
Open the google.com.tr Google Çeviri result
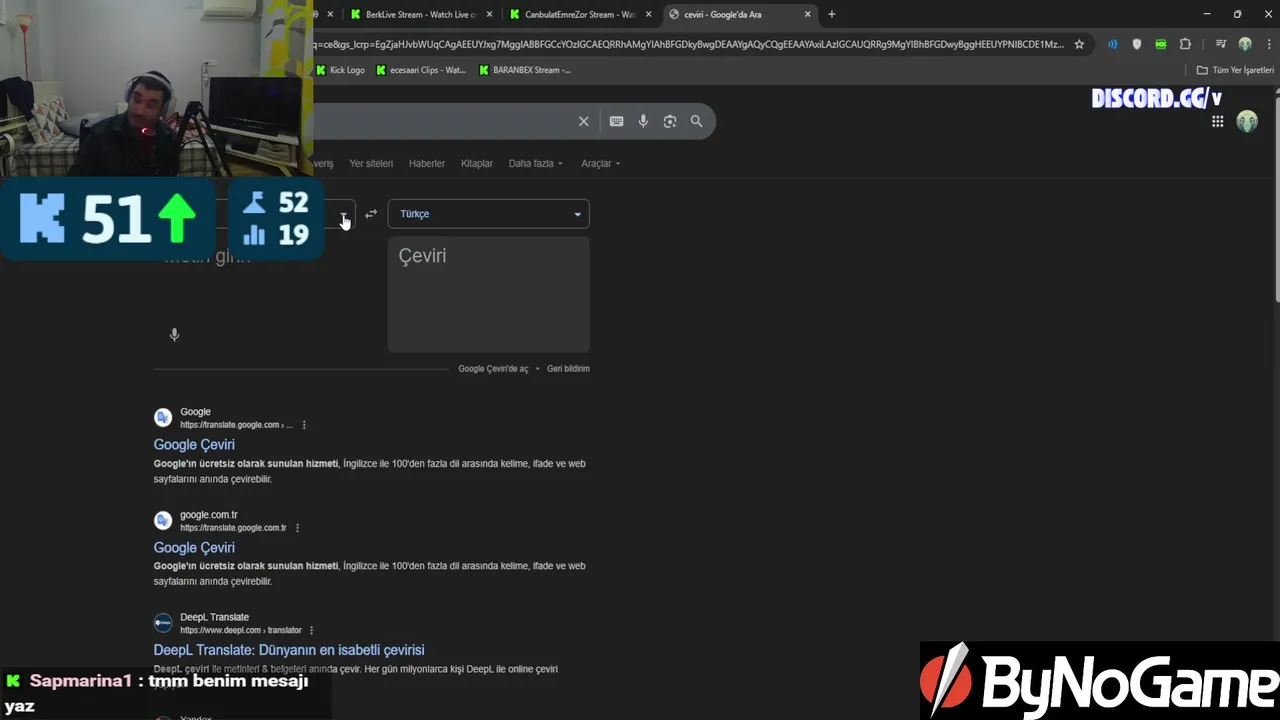coord(194,548)
